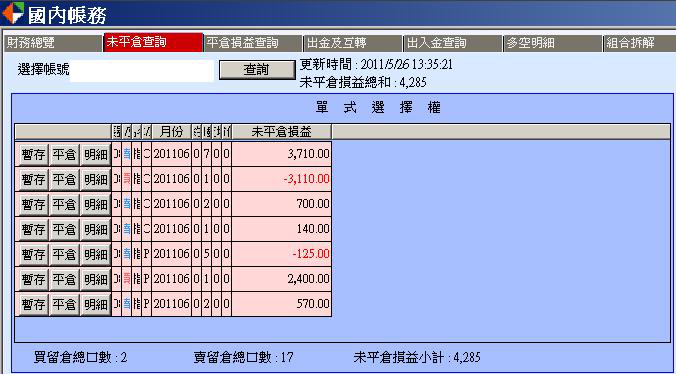The image size is (676, 374).
Task: Switch to the 財務總覽 tab
Action: pyautogui.click(x=53, y=43)
